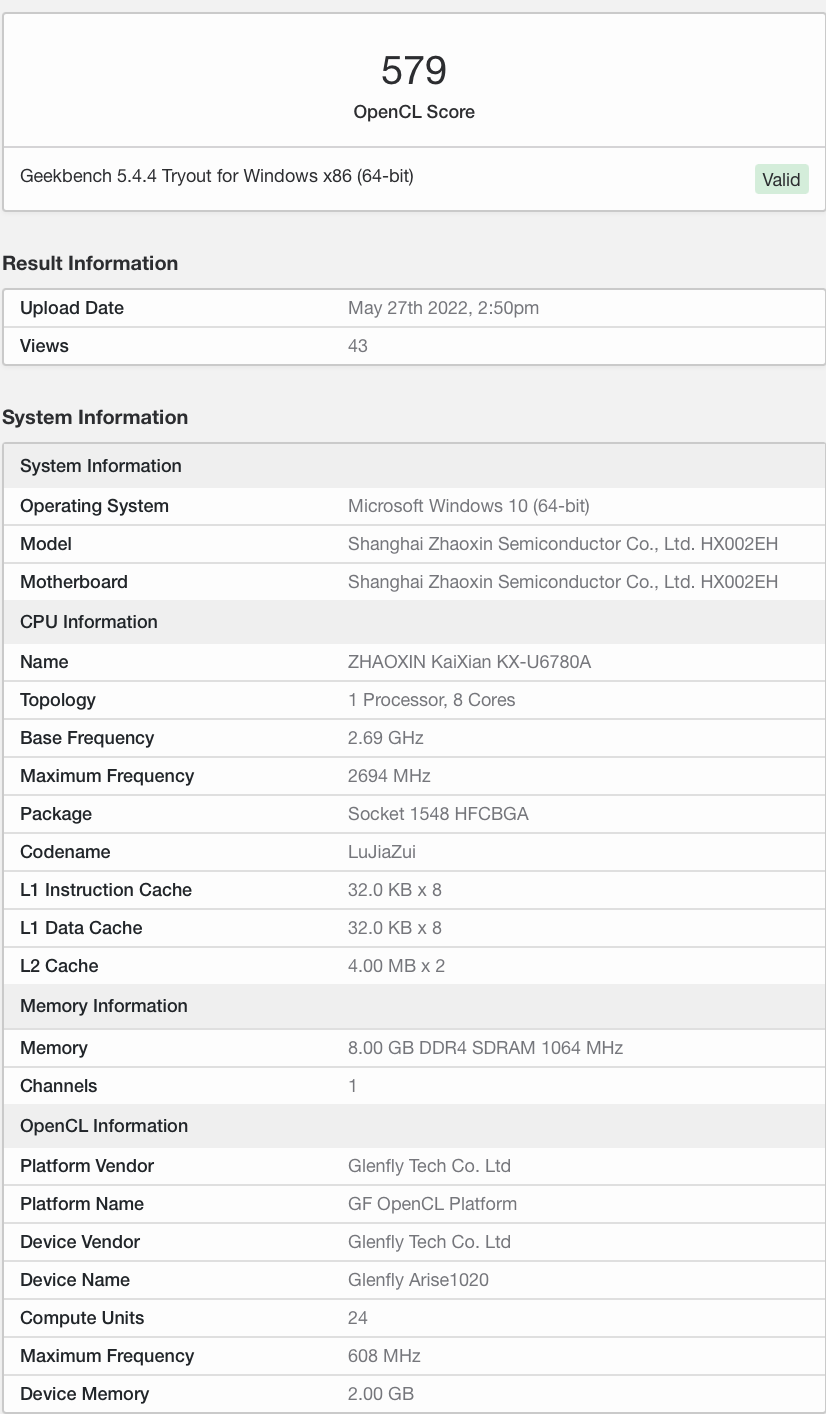Viewport: 826px width, 1414px height.
Task: Click the Model row's Zhaoxin HX002EH value
Action: (x=563, y=544)
